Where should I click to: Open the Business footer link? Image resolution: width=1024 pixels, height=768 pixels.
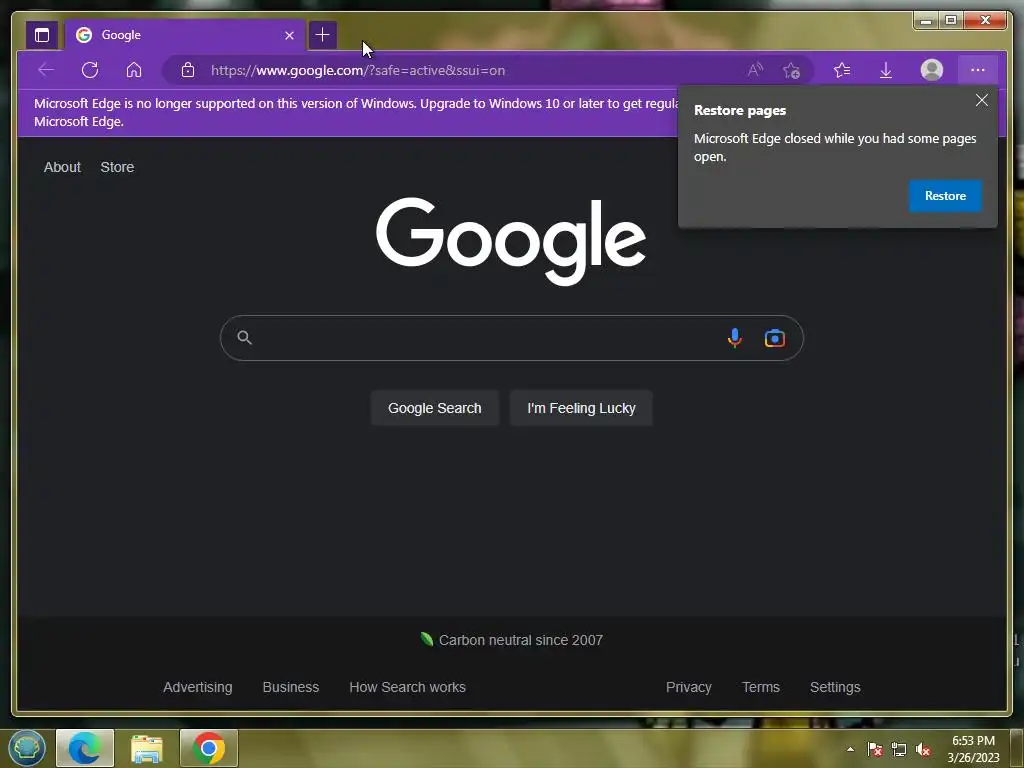point(291,687)
